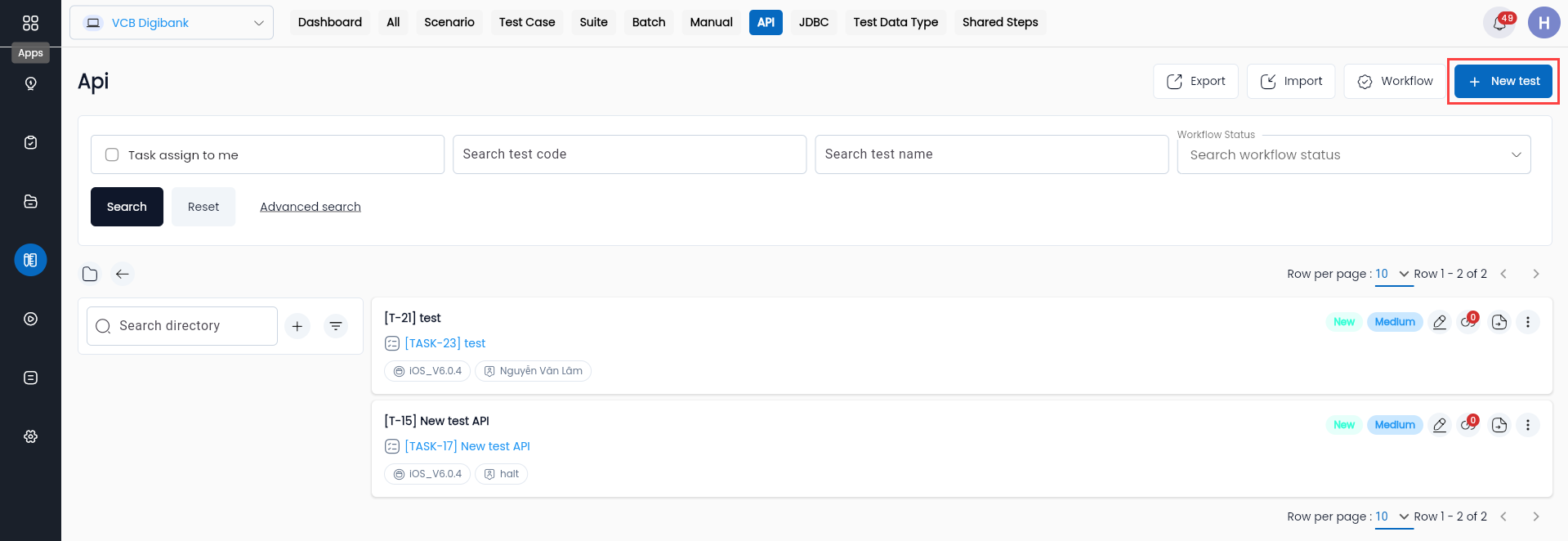
Task: Open the VCB Digibank project dropdown
Action: (x=172, y=23)
